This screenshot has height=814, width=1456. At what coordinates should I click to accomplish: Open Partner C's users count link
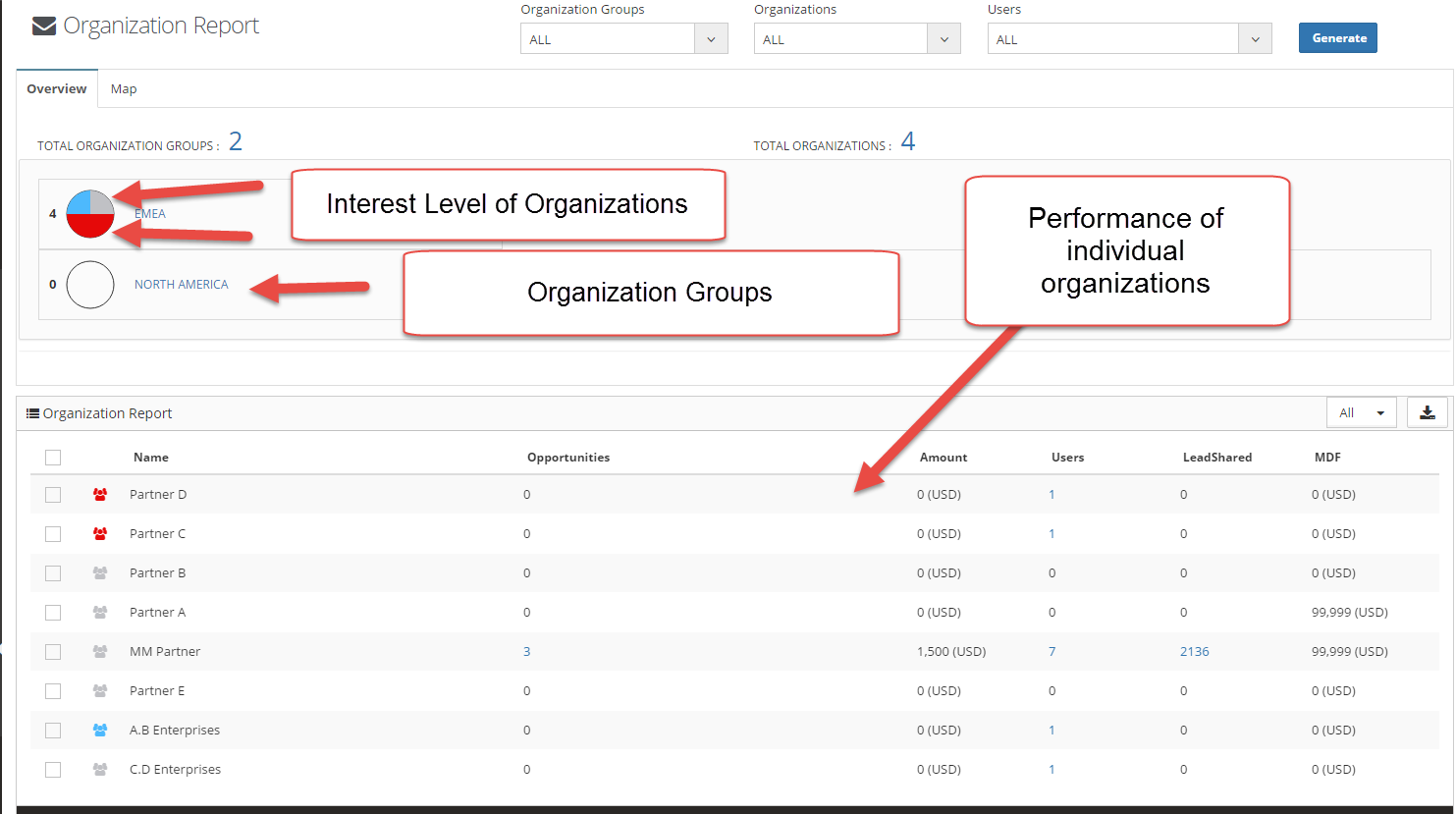[x=1052, y=534]
